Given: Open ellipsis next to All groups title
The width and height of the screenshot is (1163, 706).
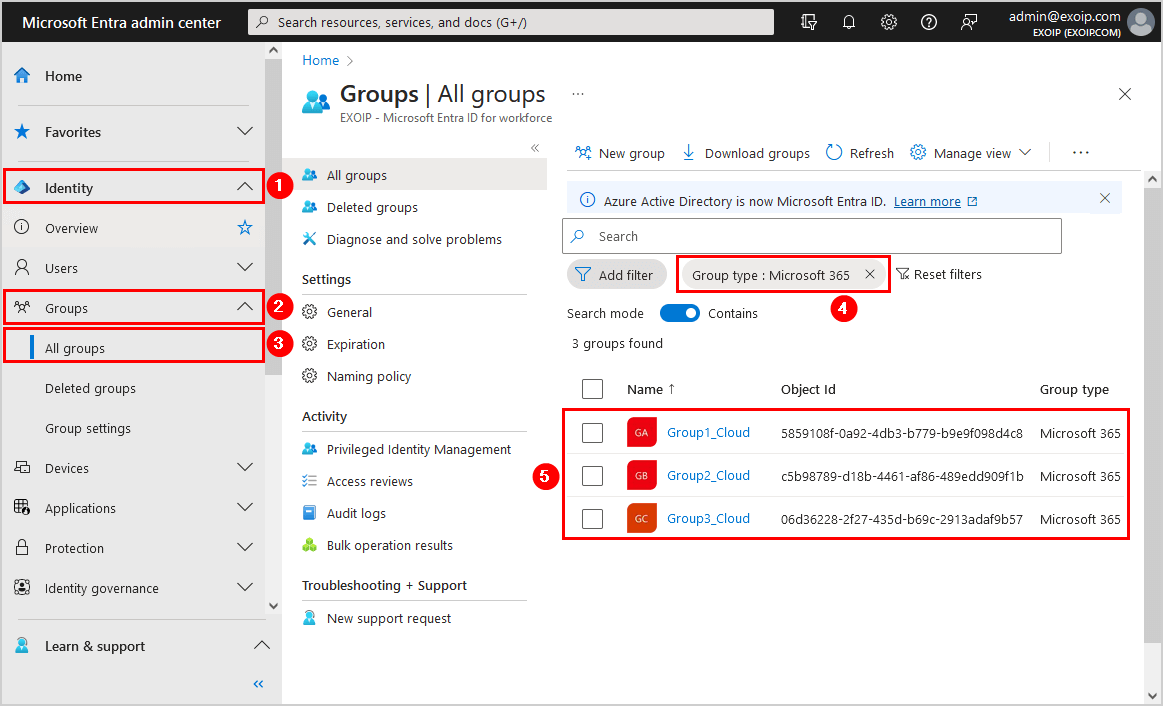Looking at the screenshot, I should (x=578, y=94).
